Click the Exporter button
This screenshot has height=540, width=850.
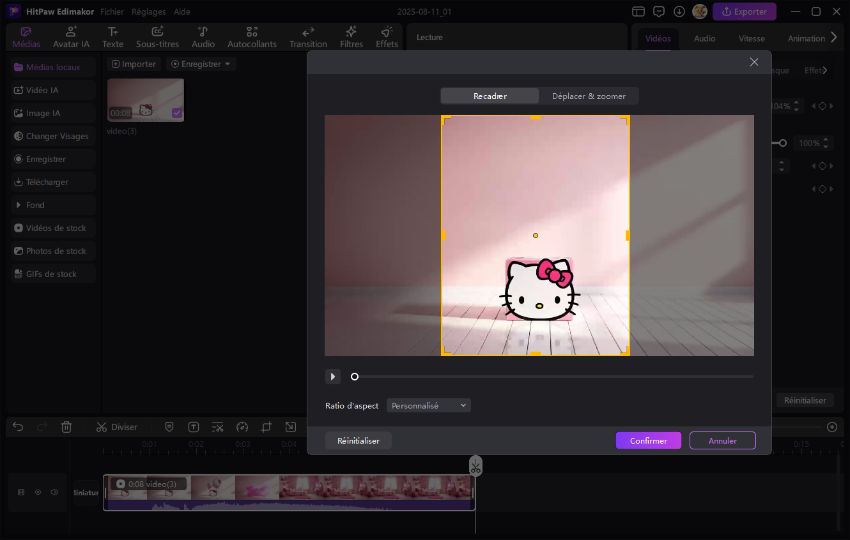tap(744, 11)
